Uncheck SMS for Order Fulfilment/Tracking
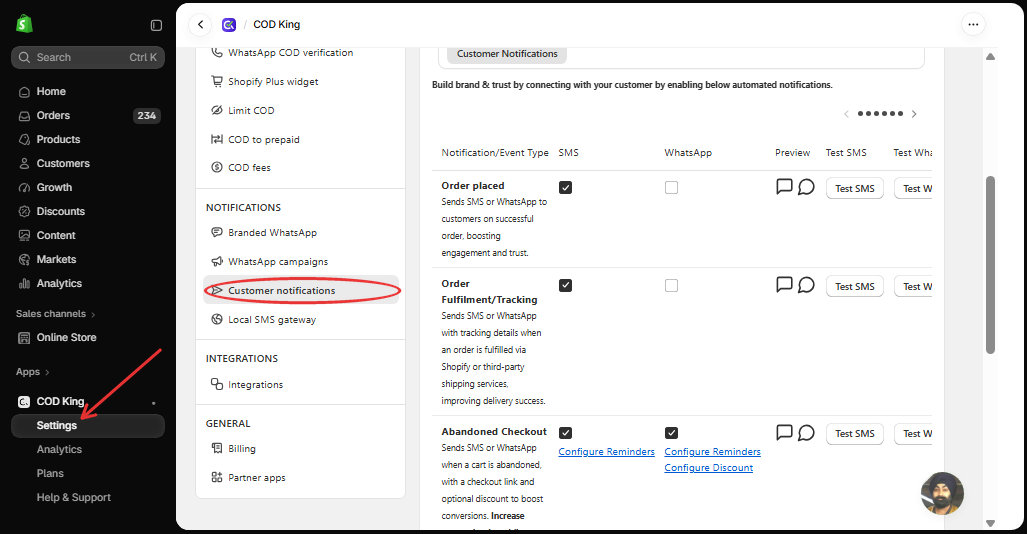 click(565, 286)
